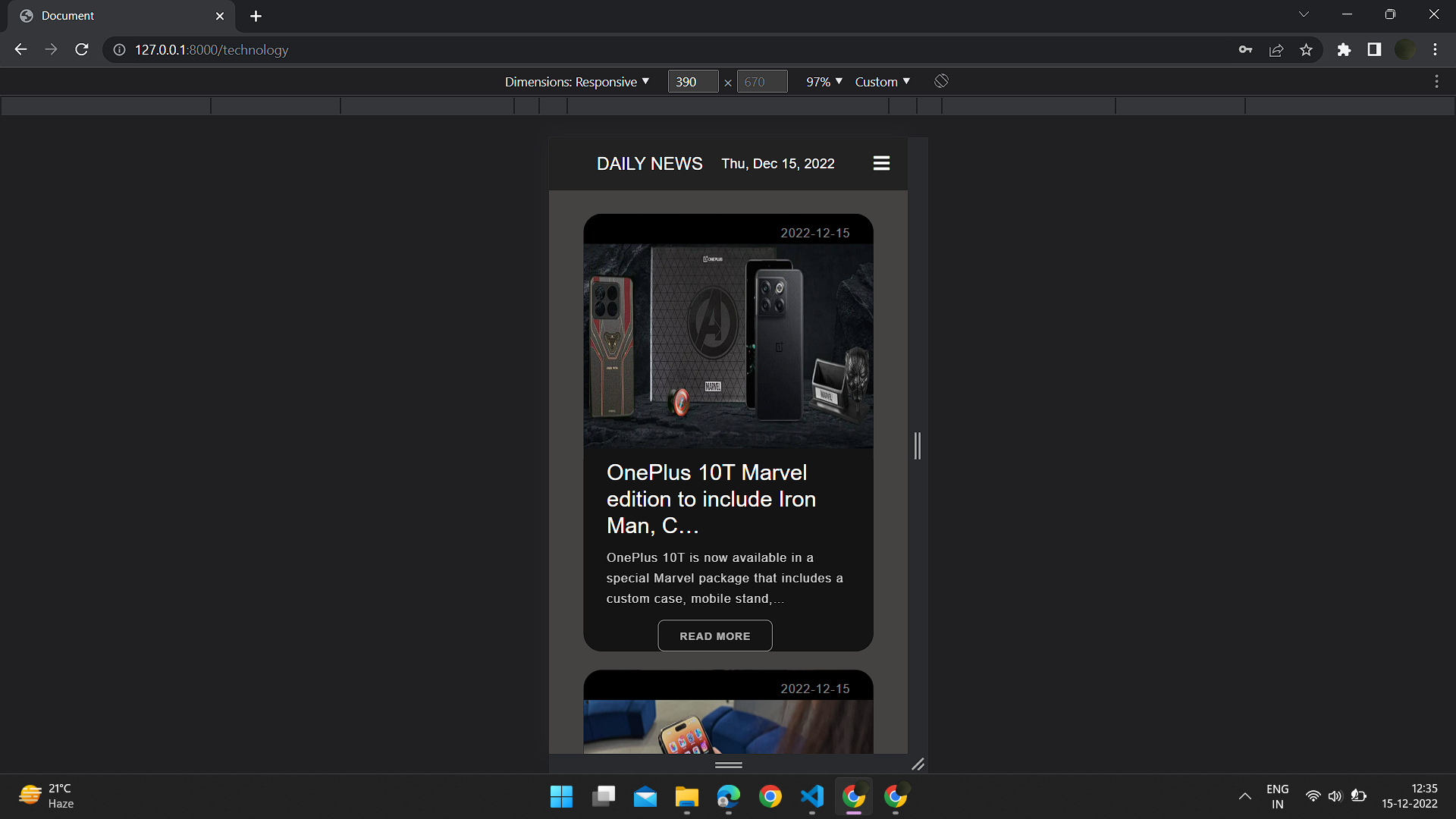This screenshot has width=1456, height=819.
Task: Click the share page icon
Action: [1276, 49]
